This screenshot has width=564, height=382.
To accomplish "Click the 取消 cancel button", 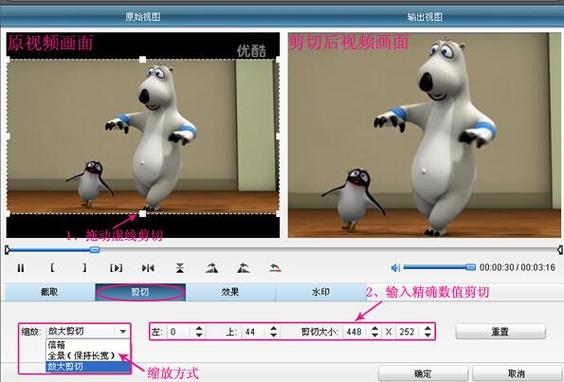I will coord(517,374).
